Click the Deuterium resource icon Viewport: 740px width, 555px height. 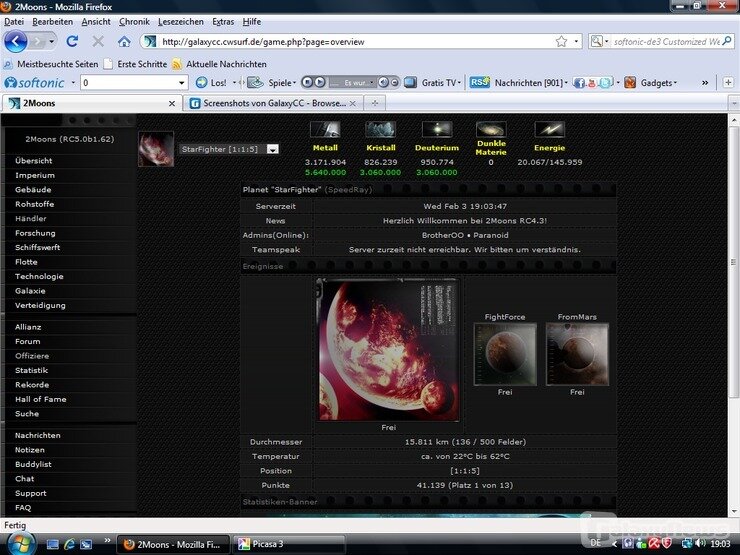coord(437,129)
